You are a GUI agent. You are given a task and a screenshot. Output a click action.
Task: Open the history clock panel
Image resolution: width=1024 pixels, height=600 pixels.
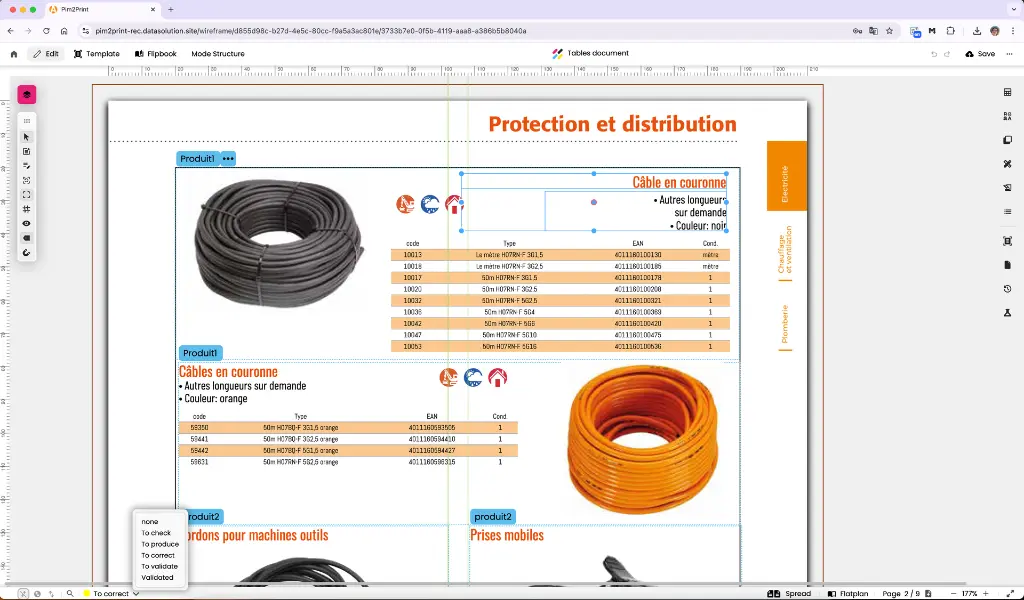point(1008,289)
